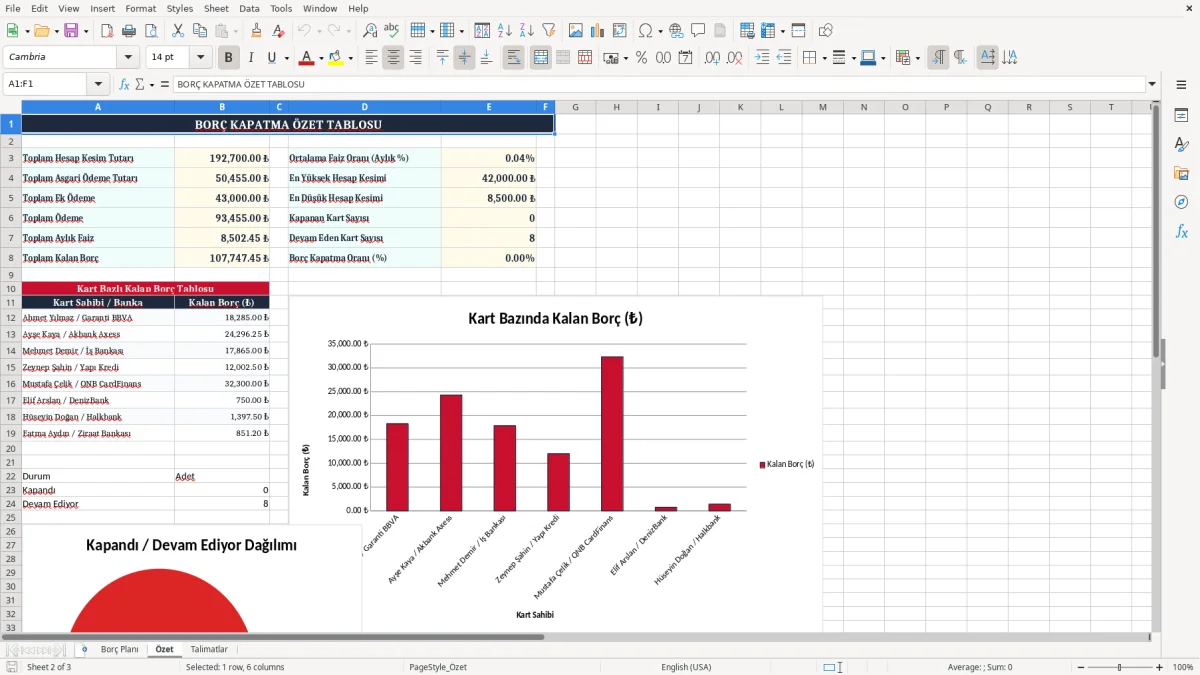
Task: Sort descending Z to A
Action: (526, 31)
